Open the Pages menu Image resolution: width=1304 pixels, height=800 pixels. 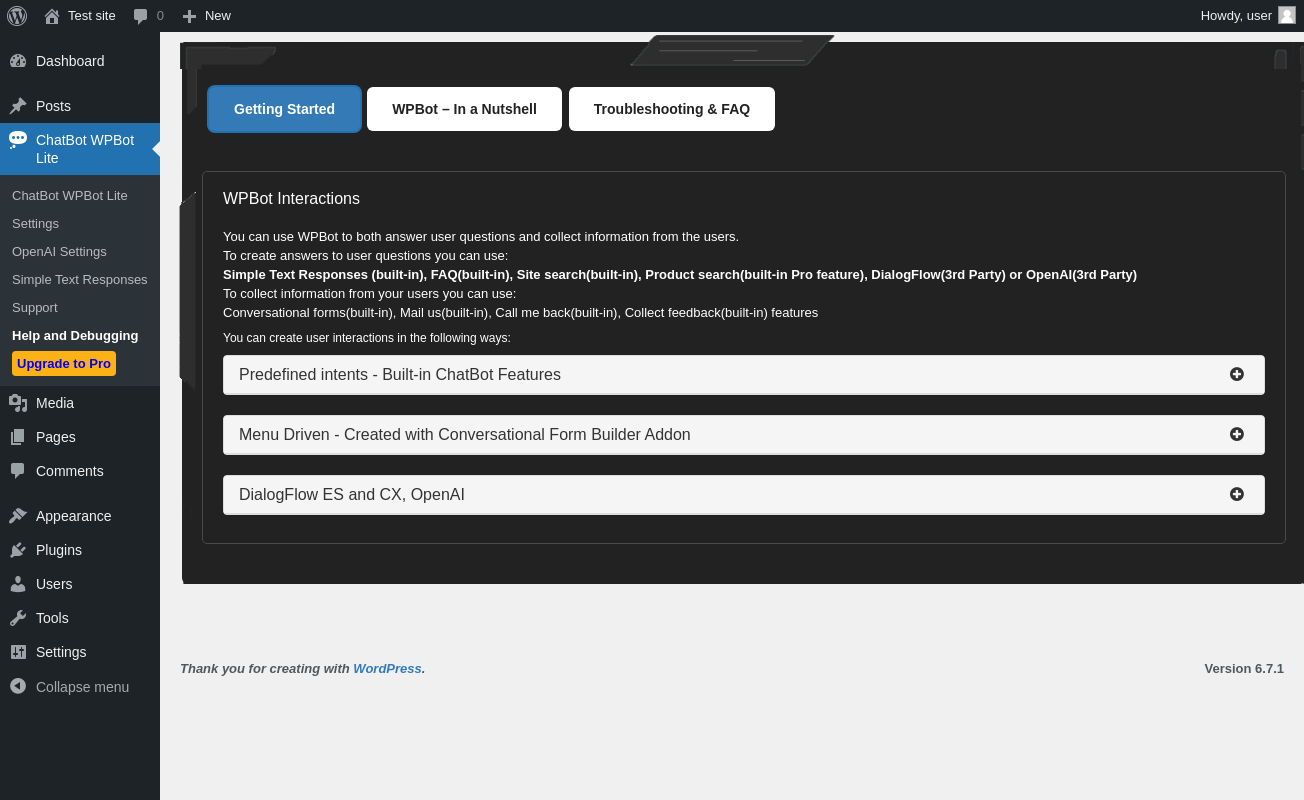80,437
